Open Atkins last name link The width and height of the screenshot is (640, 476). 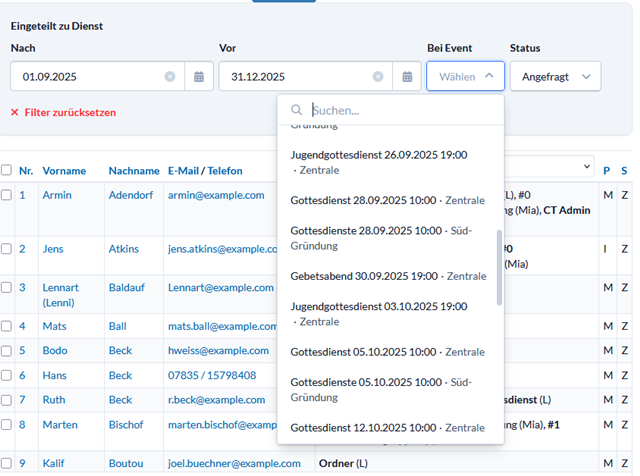[x=124, y=249]
